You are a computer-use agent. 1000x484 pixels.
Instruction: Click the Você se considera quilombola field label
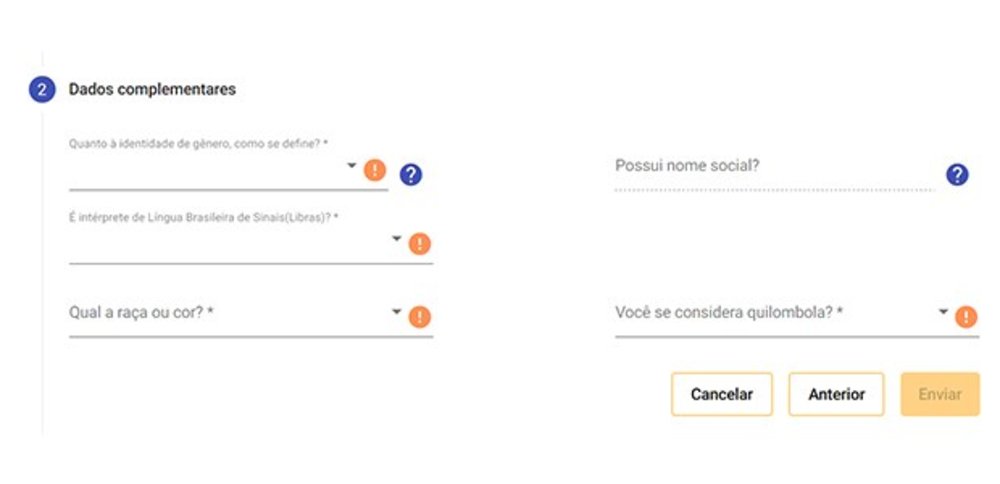729,313
